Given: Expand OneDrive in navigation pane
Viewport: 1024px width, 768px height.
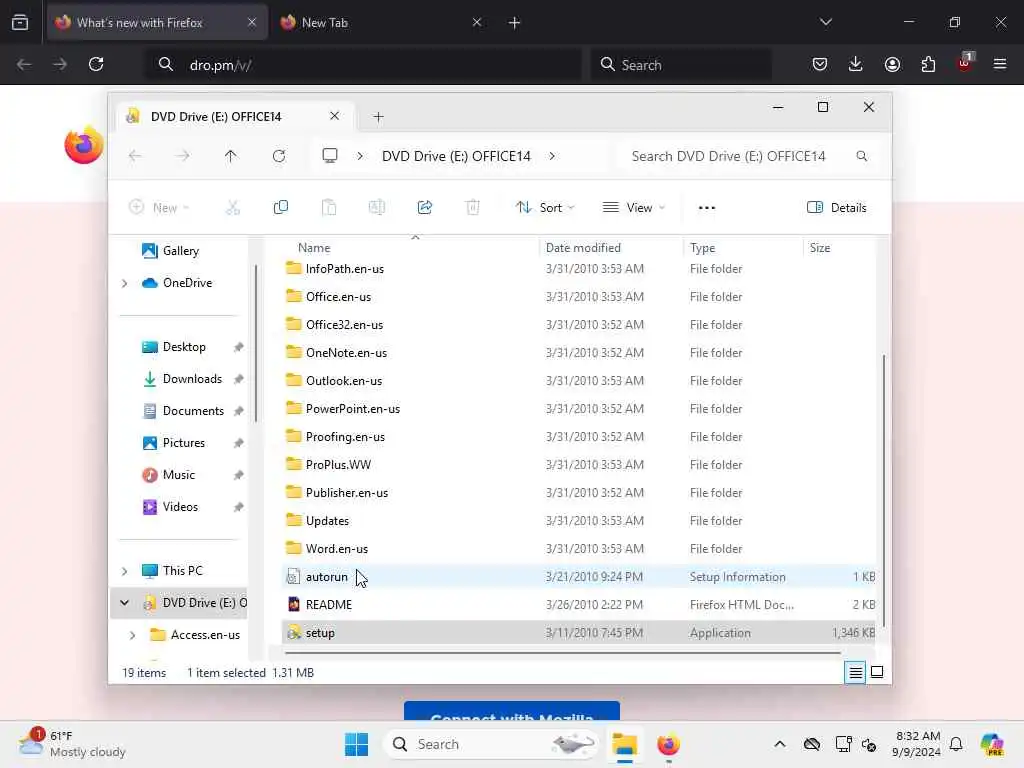Looking at the screenshot, I should (124, 283).
